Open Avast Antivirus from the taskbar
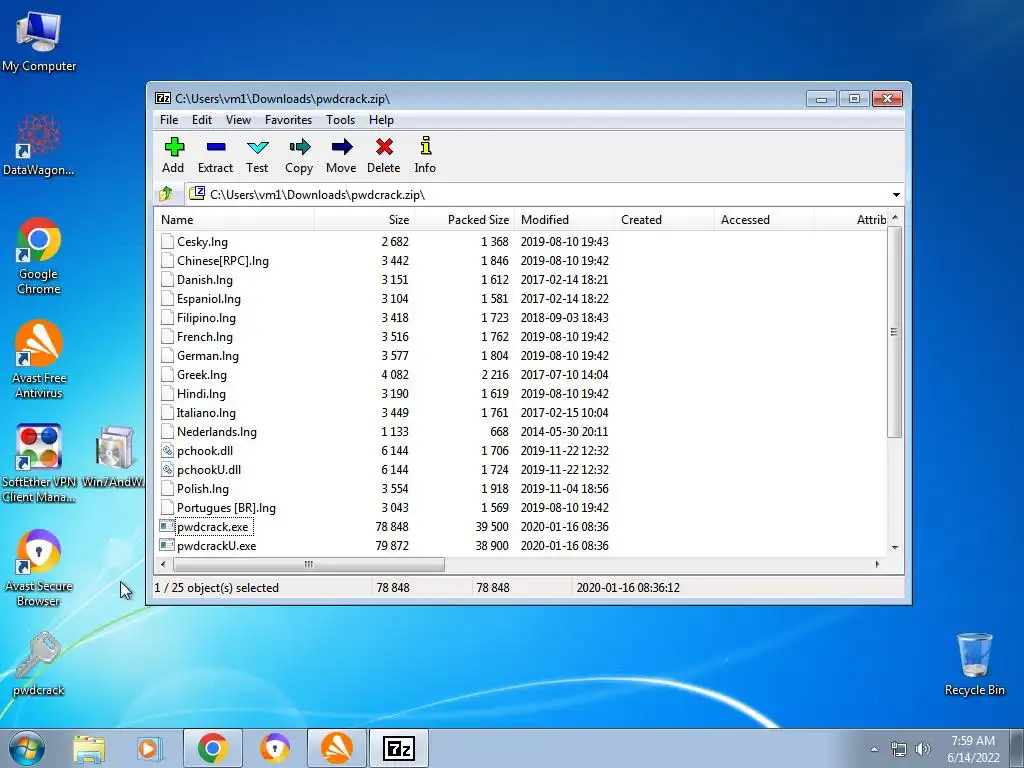Image resolution: width=1024 pixels, height=768 pixels. 337,748
